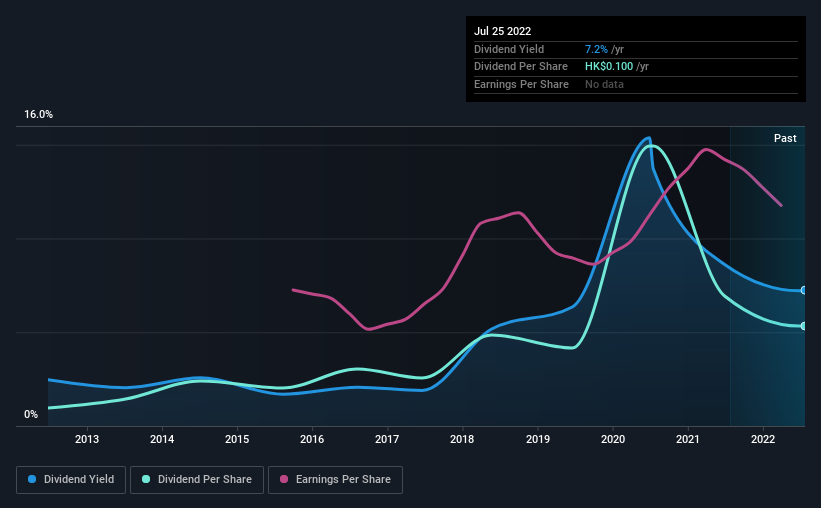
Task: Click the 0% y-axis label
Action: (x=31, y=414)
